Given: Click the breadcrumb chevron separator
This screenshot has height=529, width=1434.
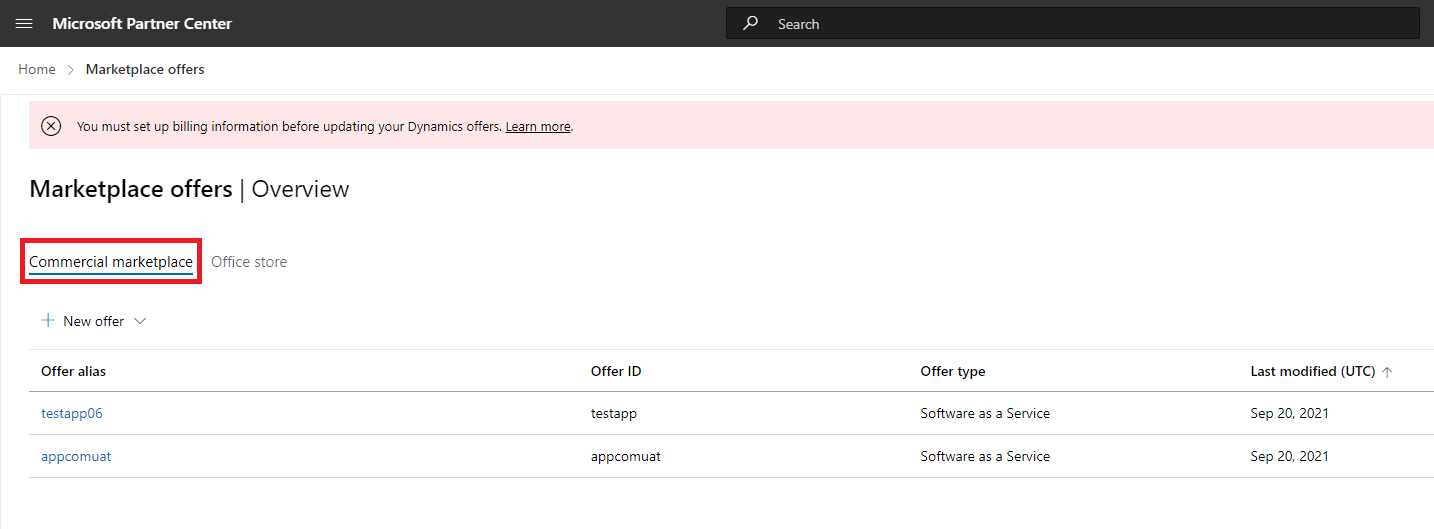Looking at the screenshot, I should click(71, 69).
